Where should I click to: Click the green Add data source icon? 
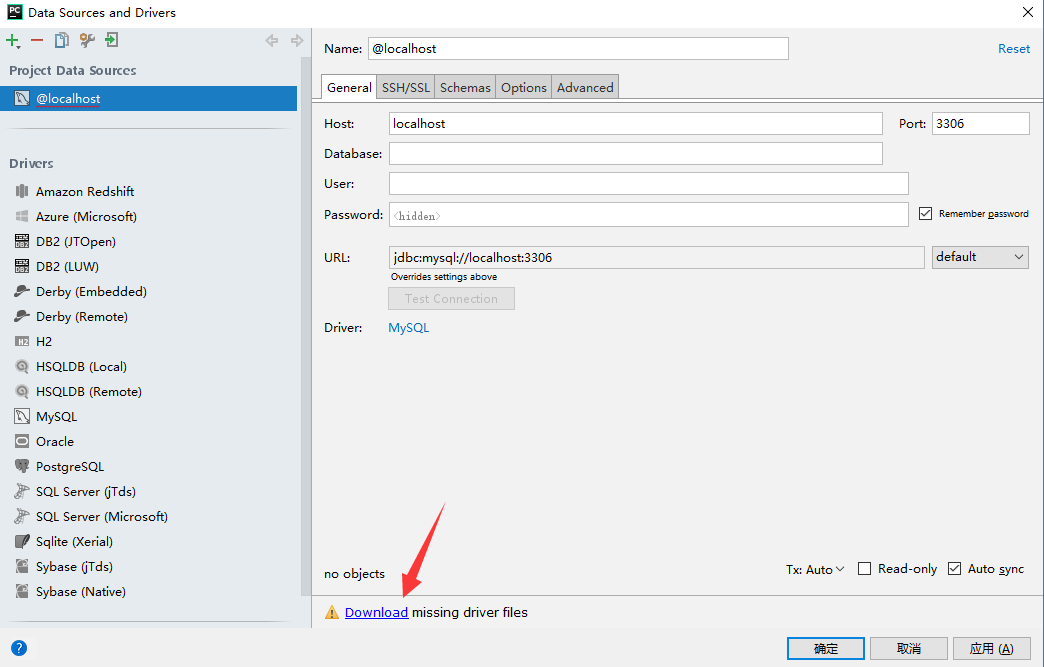pyautogui.click(x=13, y=41)
